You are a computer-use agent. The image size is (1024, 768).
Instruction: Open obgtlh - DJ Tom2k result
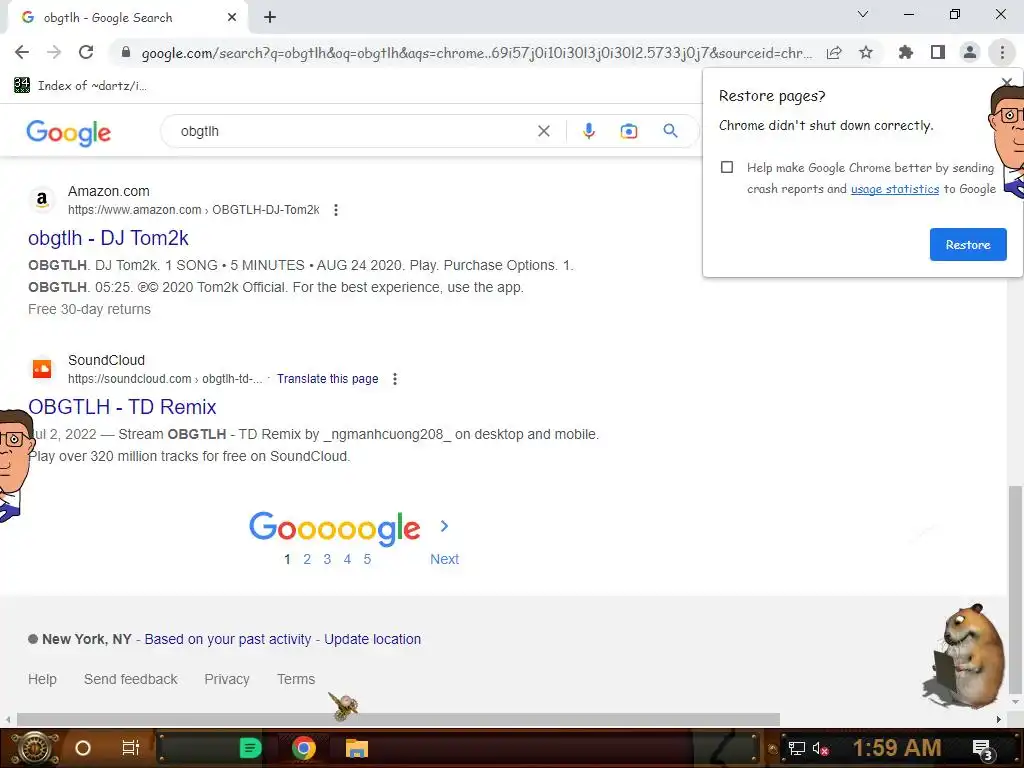click(x=108, y=238)
